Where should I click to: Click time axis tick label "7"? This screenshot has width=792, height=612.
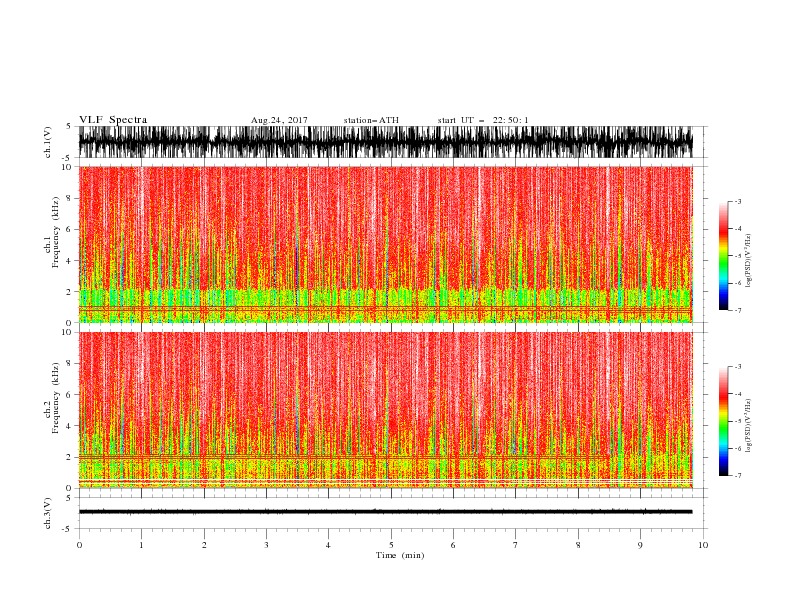(x=516, y=545)
